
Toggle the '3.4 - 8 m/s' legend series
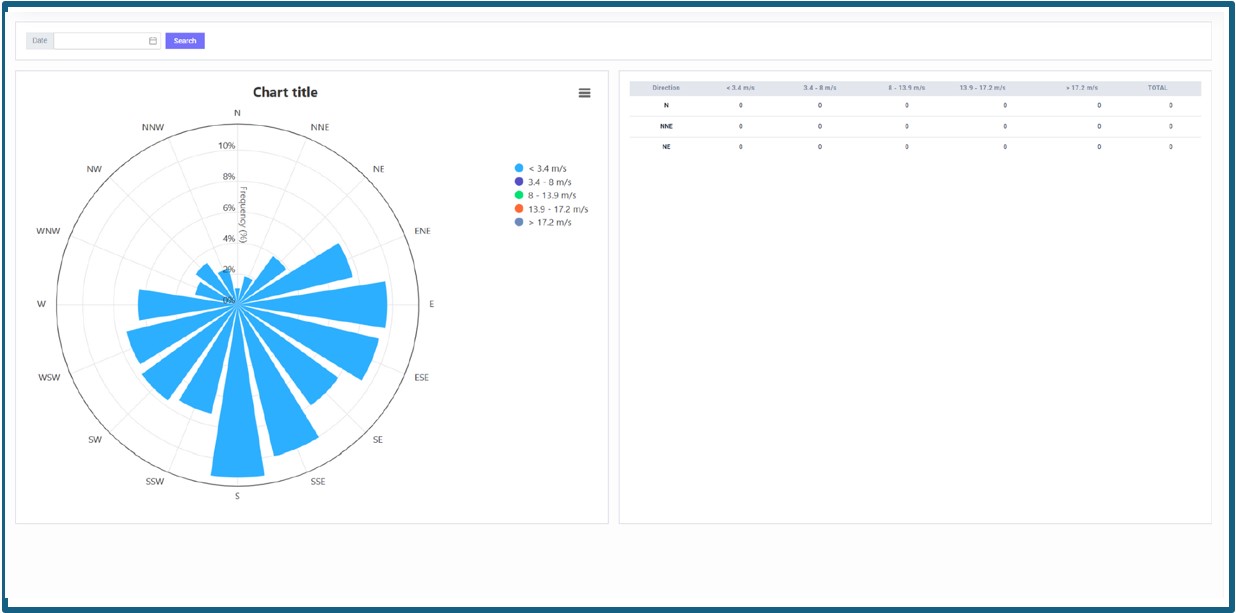point(549,182)
